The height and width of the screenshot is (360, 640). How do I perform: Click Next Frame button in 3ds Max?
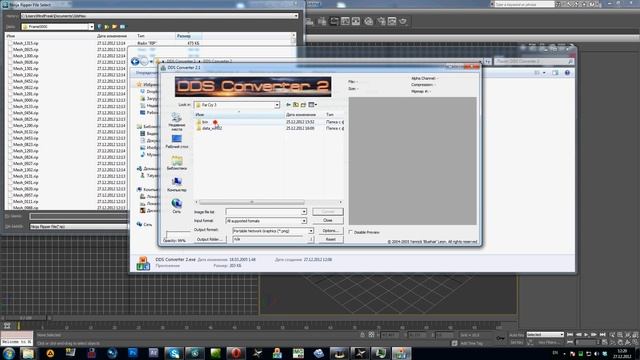pos(594,335)
